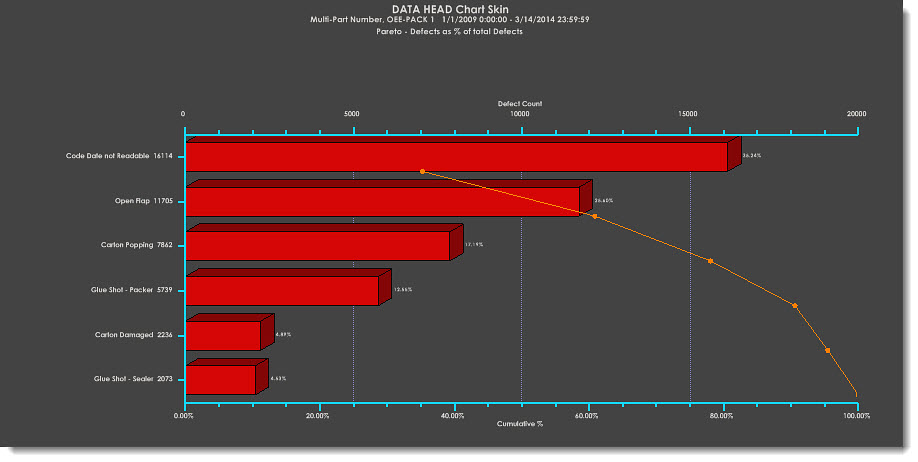Select the 10000 tick on Defect Count axis
Screen dimensions: 918x462
click(x=520, y=114)
